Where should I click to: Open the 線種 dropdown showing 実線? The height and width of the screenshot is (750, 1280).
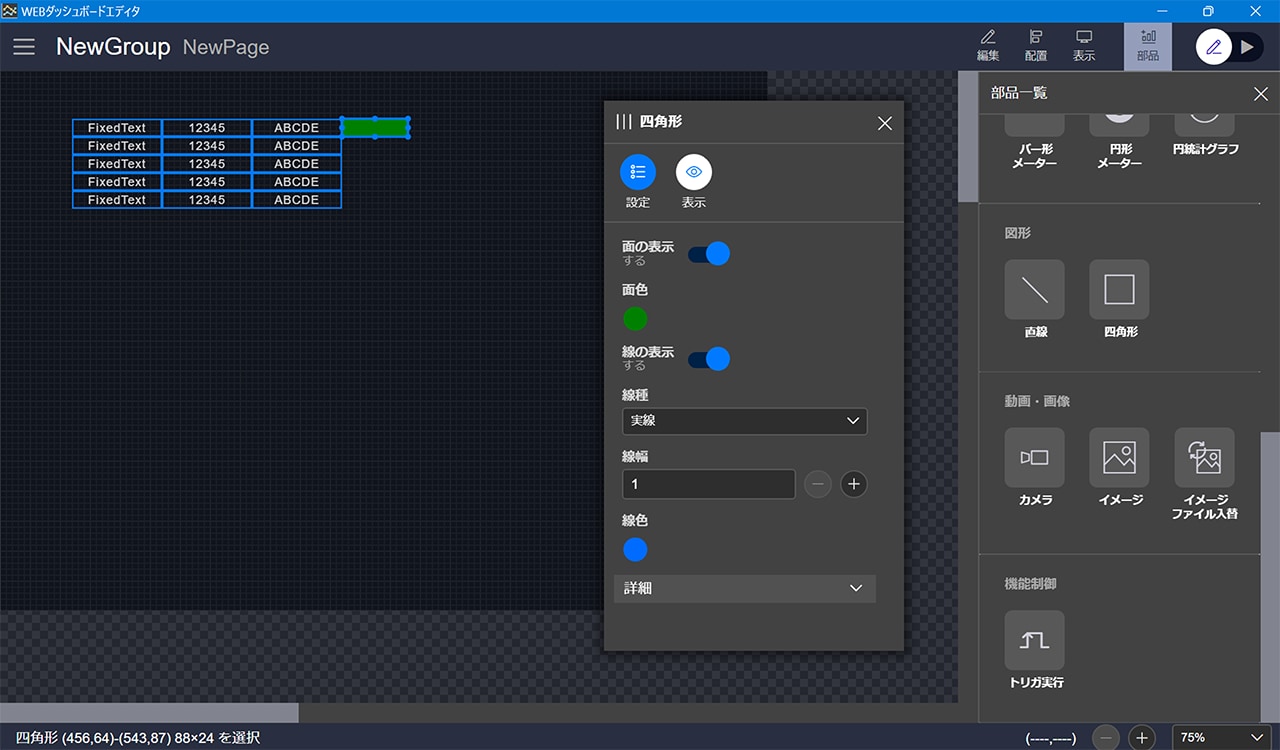coord(744,421)
